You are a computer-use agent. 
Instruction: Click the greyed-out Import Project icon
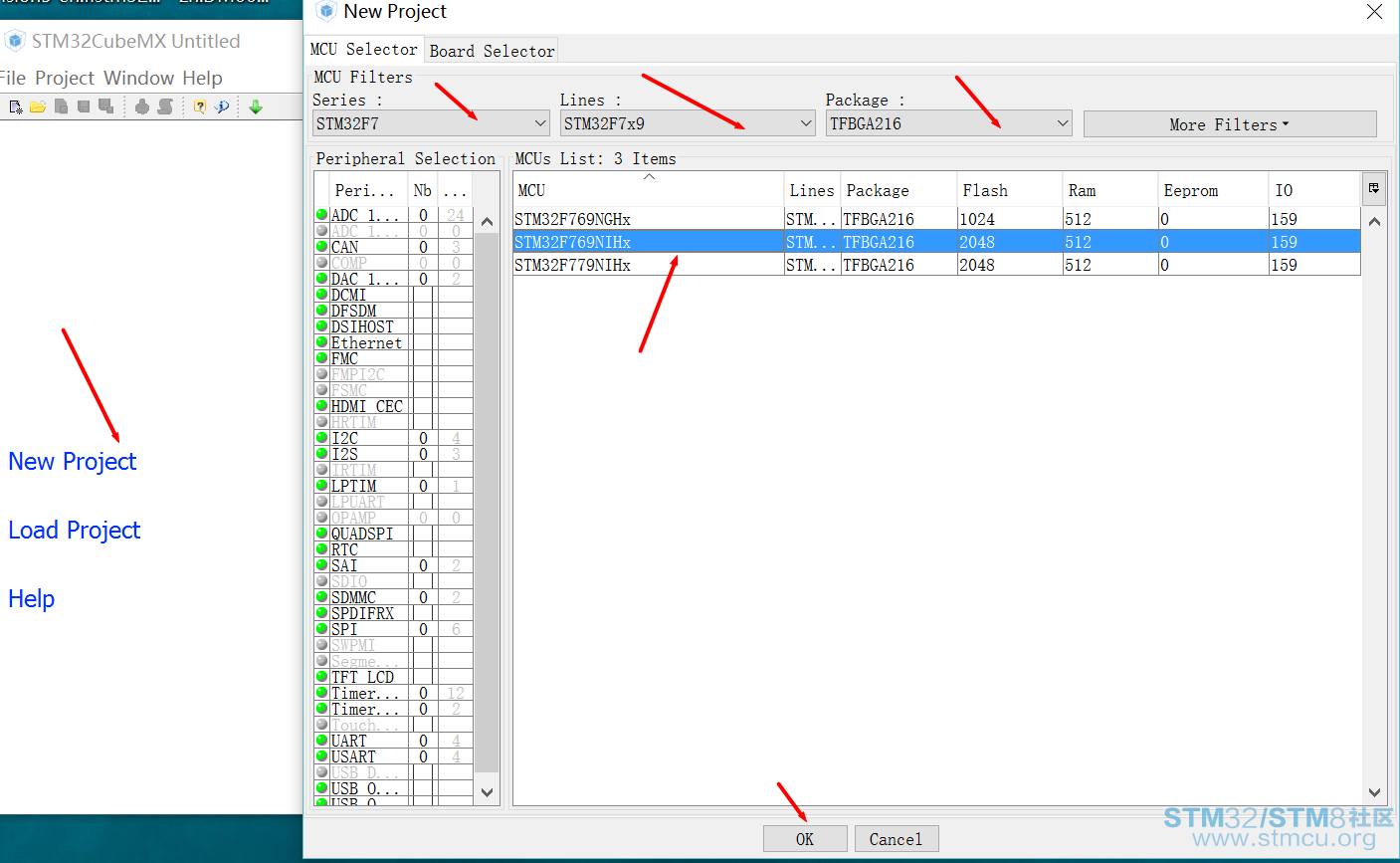61,107
